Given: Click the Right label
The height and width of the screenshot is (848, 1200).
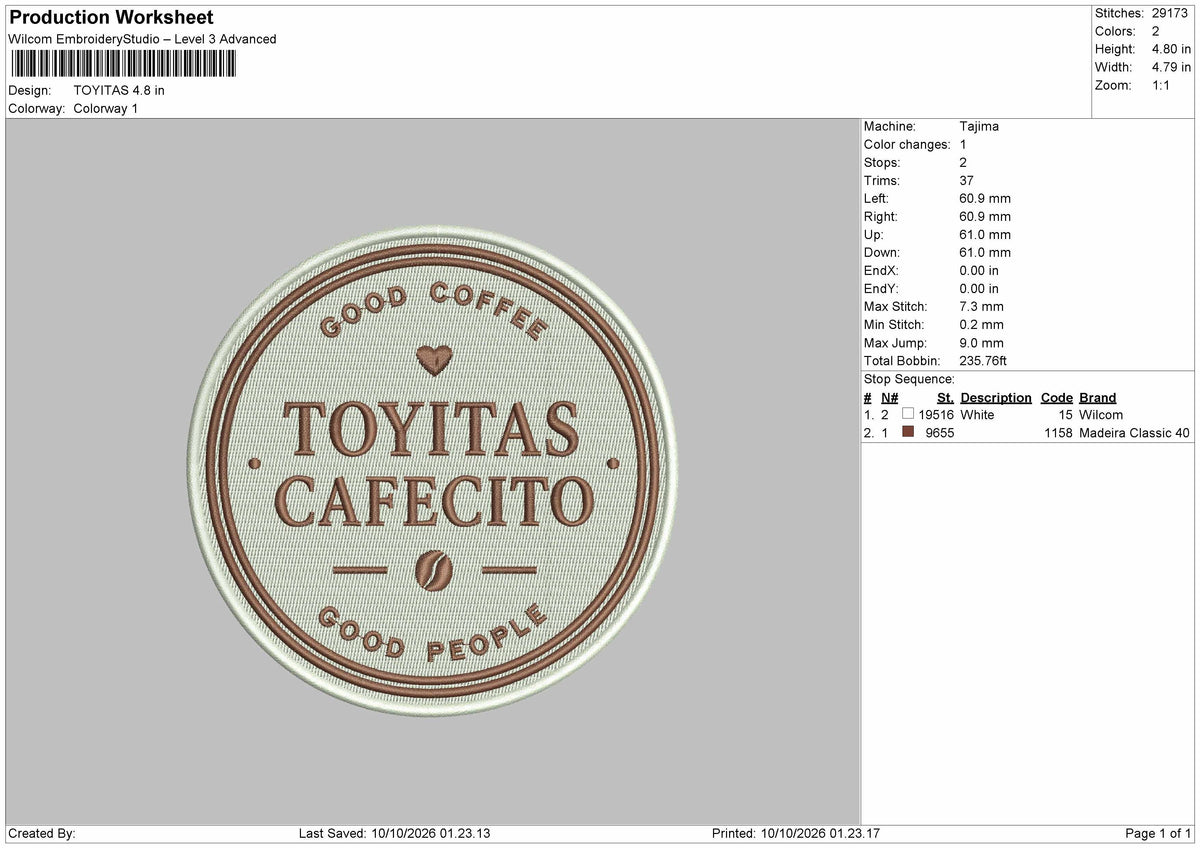Looking at the screenshot, I should point(881,216).
